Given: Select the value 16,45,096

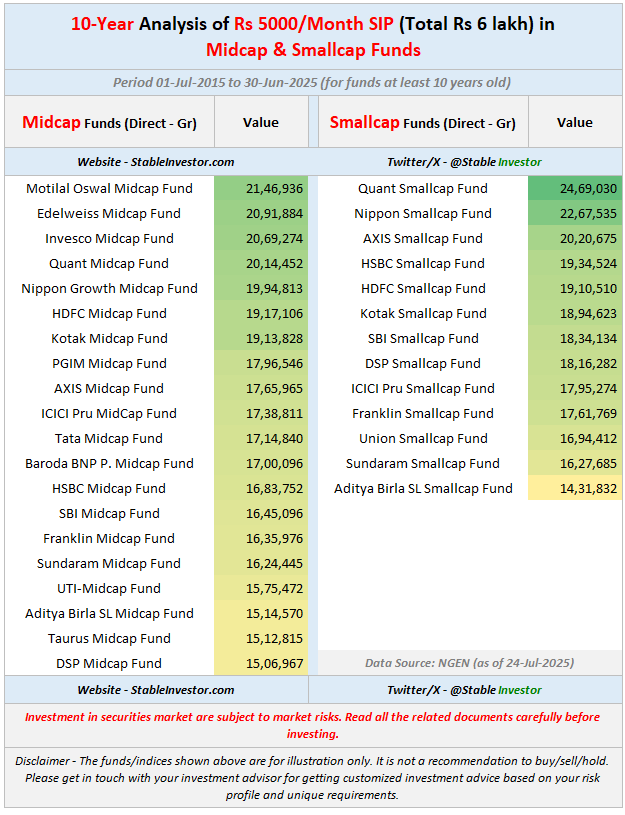Looking at the screenshot, I should 274,513.
